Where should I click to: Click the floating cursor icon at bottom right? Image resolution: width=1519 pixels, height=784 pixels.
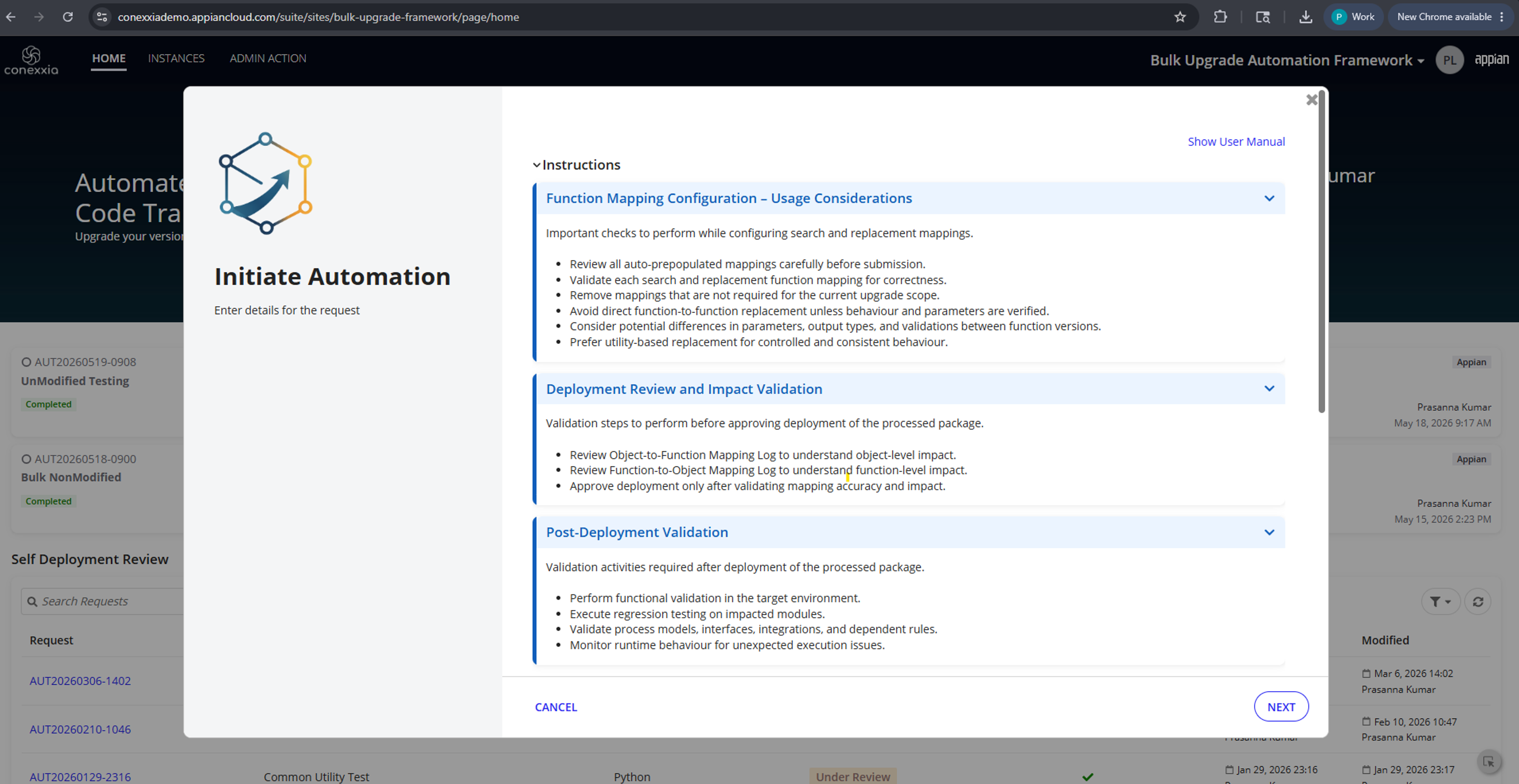click(1489, 761)
